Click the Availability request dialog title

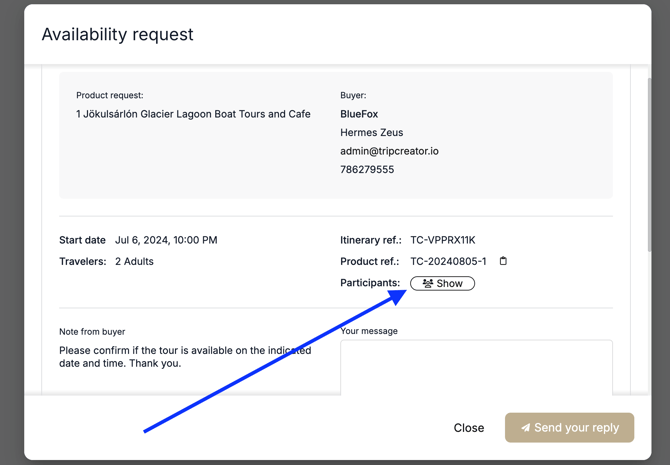(x=118, y=34)
